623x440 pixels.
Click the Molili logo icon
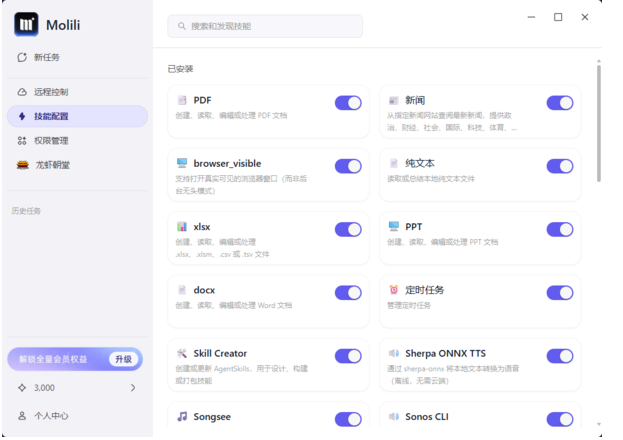pos(26,24)
